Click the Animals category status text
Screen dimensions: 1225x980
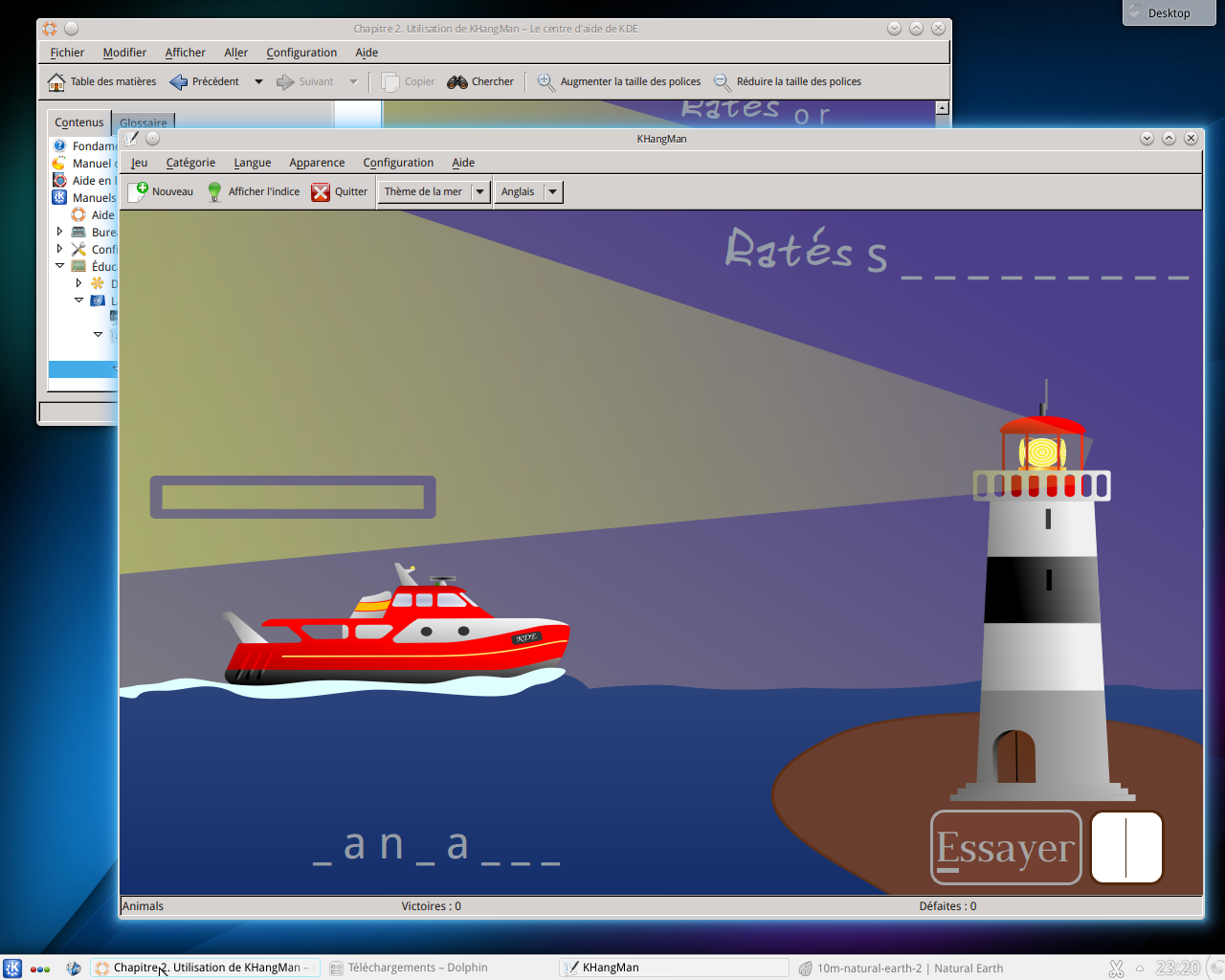click(x=143, y=906)
